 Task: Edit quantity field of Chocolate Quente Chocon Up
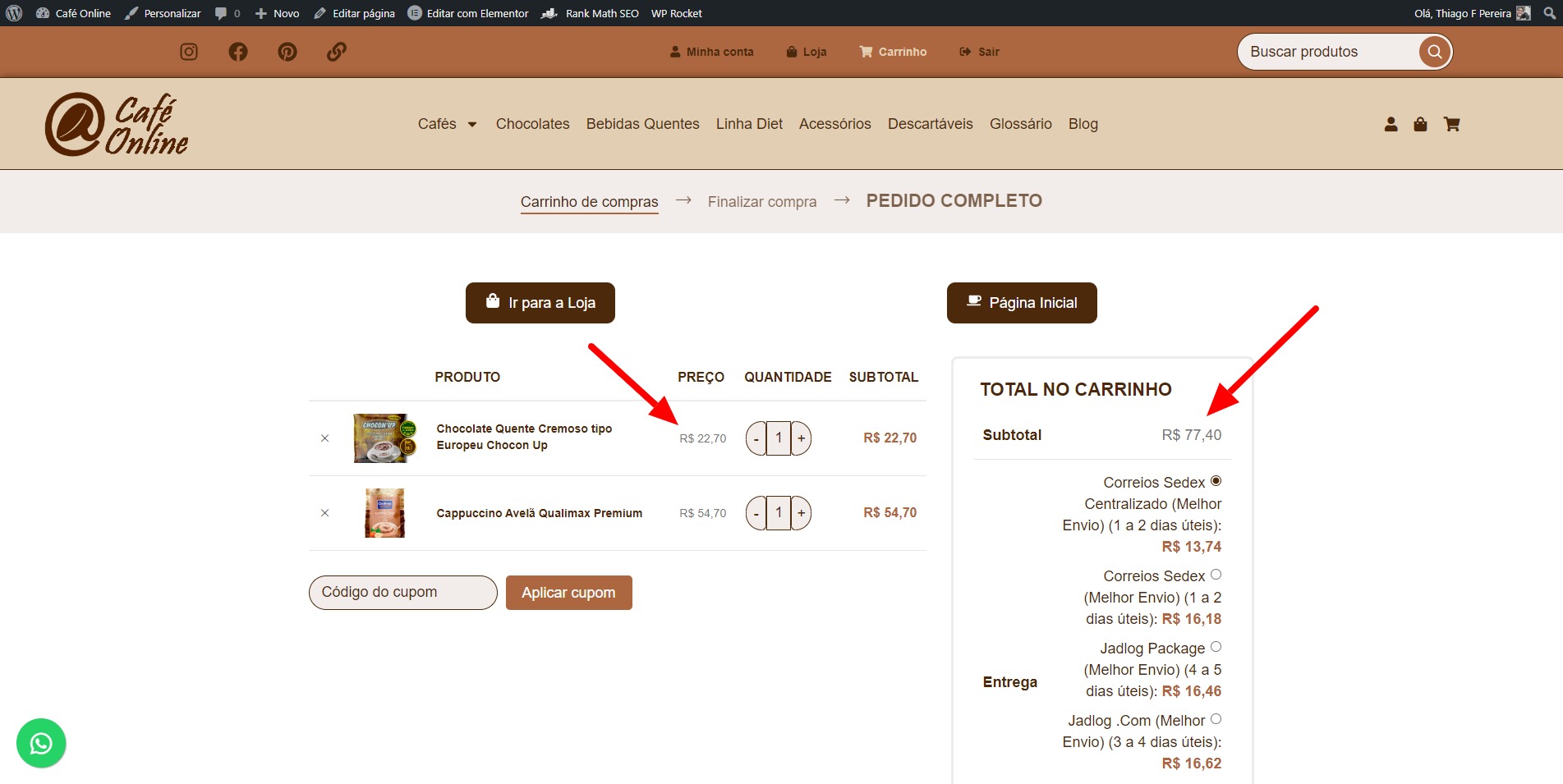point(779,438)
